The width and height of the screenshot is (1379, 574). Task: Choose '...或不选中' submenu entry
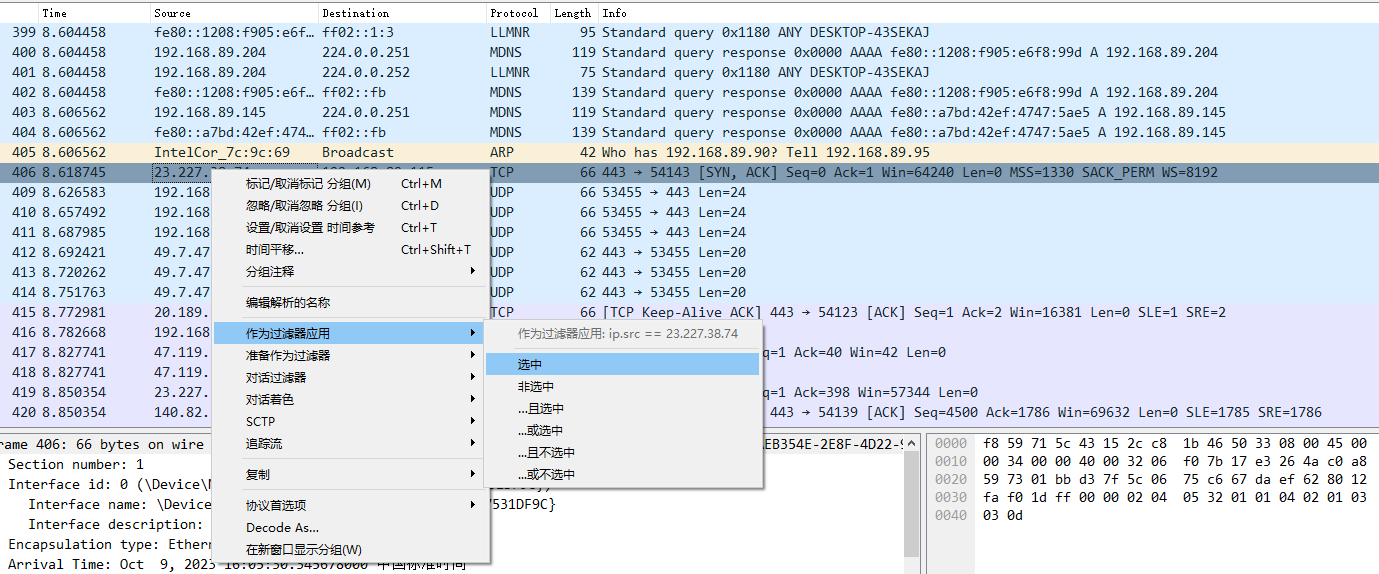pos(546,475)
